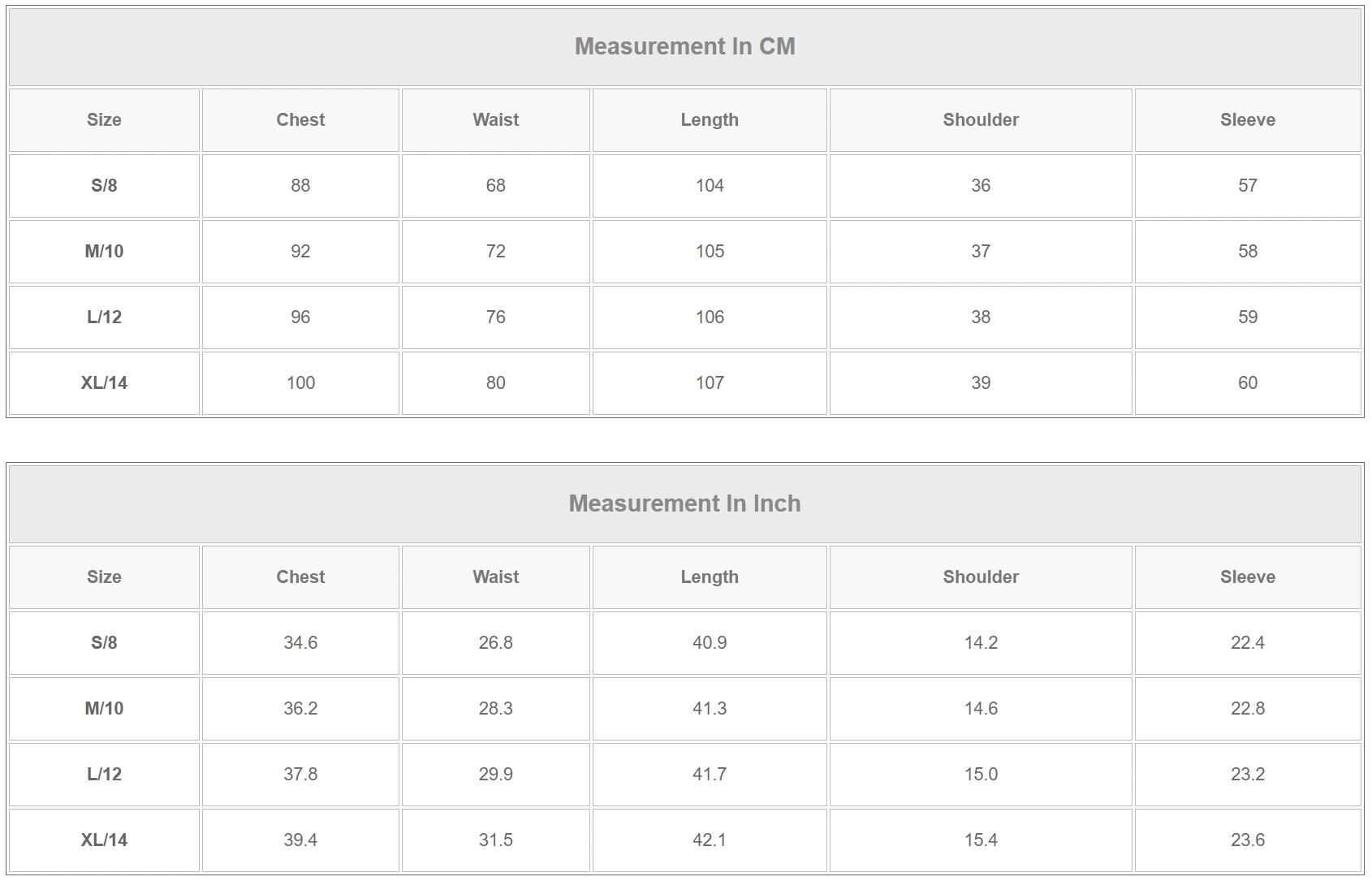Viewport: 1372px width, 881px height.
Task: Select the XL/14 size label in Inch table
Action: click(x=104, y=840)
